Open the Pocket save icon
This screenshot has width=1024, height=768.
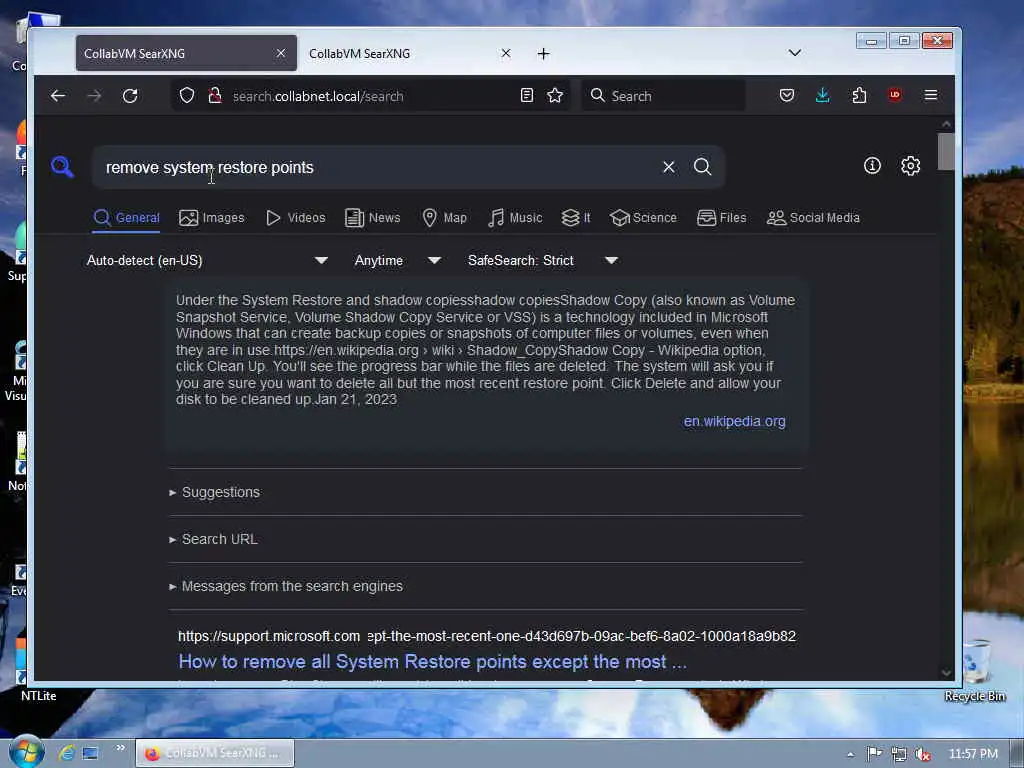(787, 95)
